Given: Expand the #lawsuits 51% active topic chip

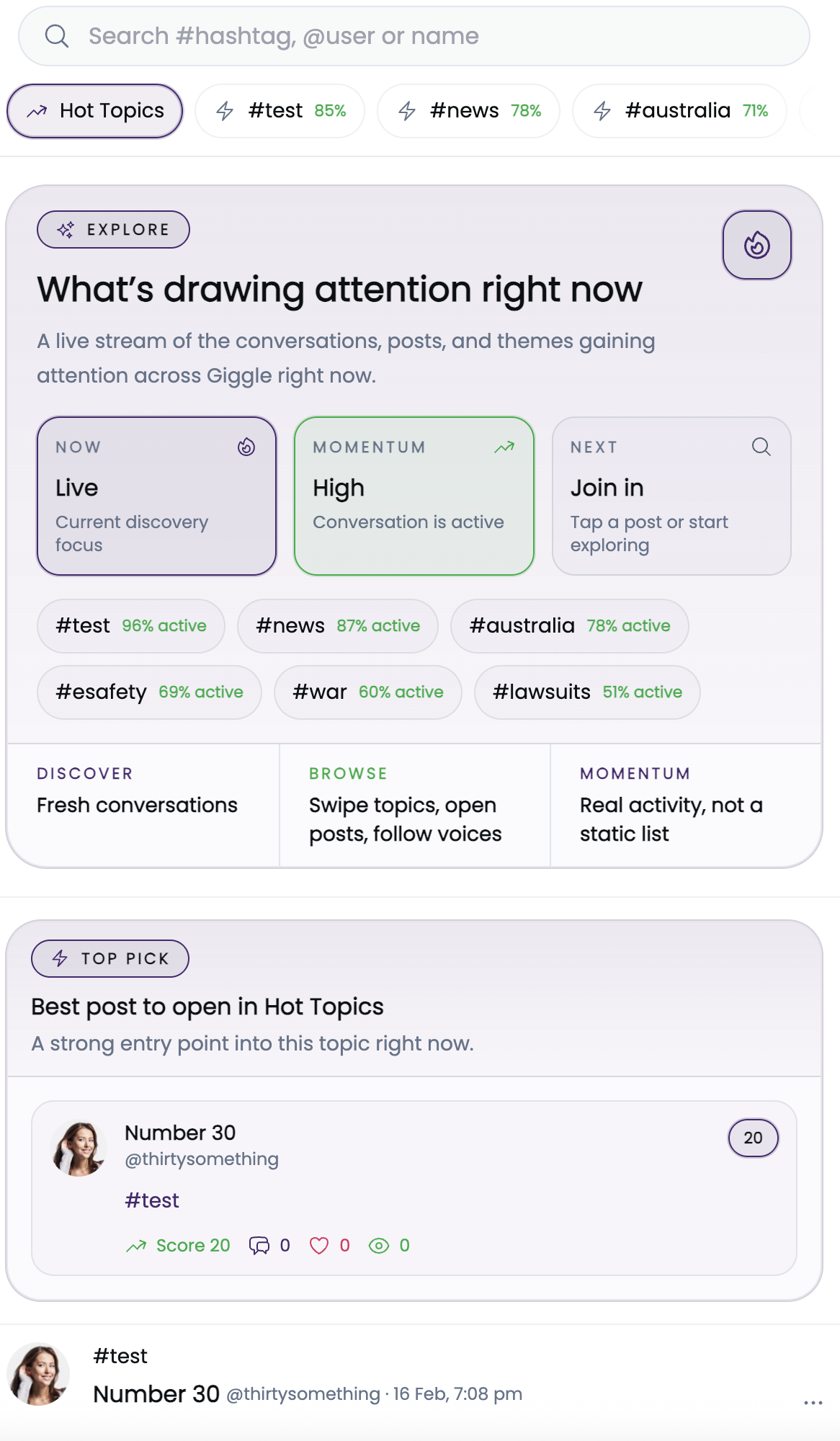Looking at the screenshot, I should tap(586, 692).
